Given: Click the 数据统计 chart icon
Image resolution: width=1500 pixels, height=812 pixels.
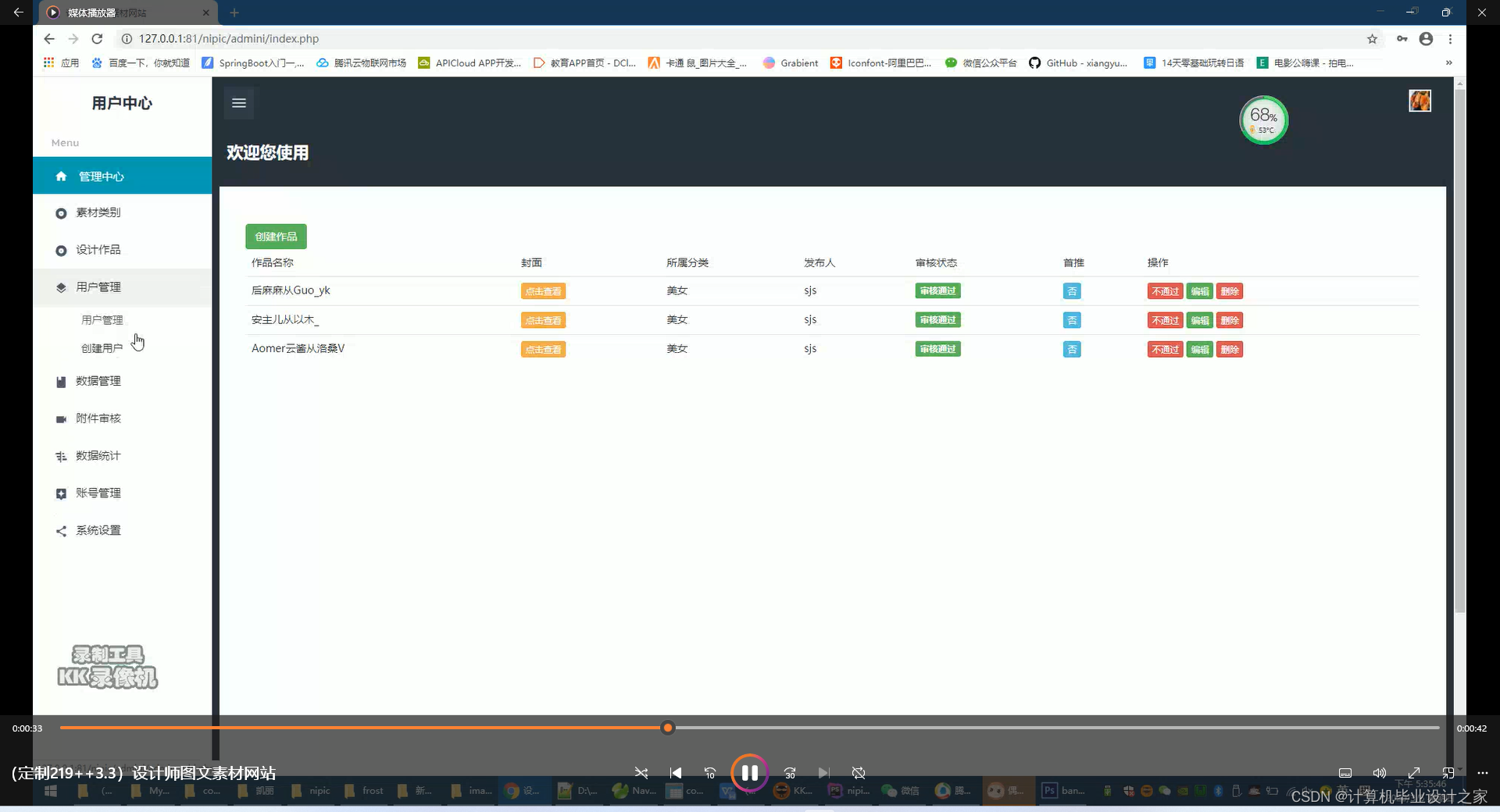Looking at the screenshot, I should (x=61, y=457).
